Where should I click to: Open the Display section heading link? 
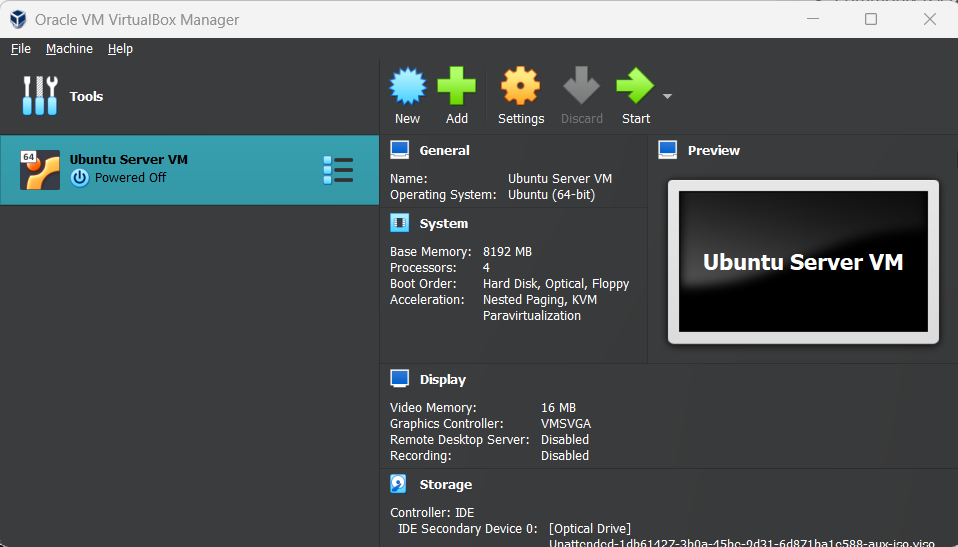[x=442, y=380]
